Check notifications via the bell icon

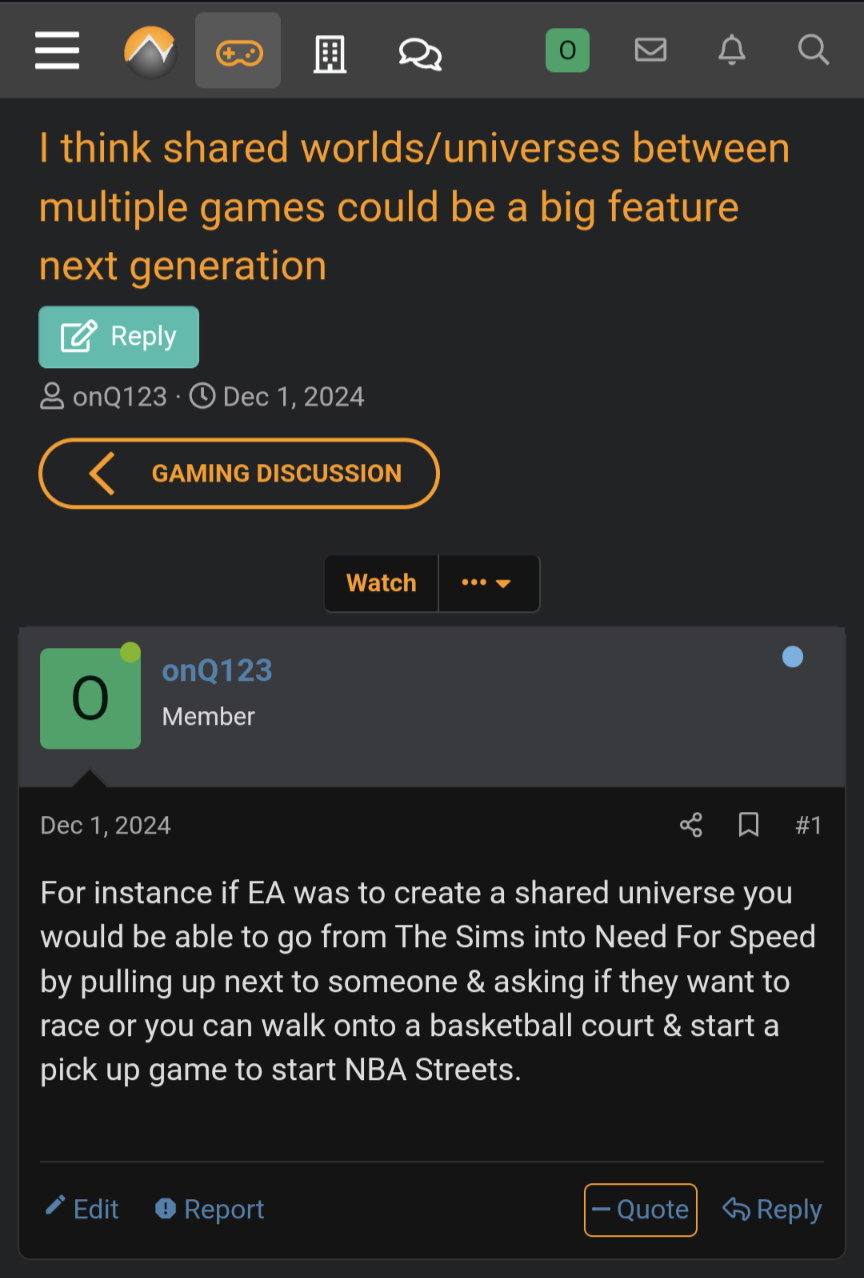[x=732, y=50]
